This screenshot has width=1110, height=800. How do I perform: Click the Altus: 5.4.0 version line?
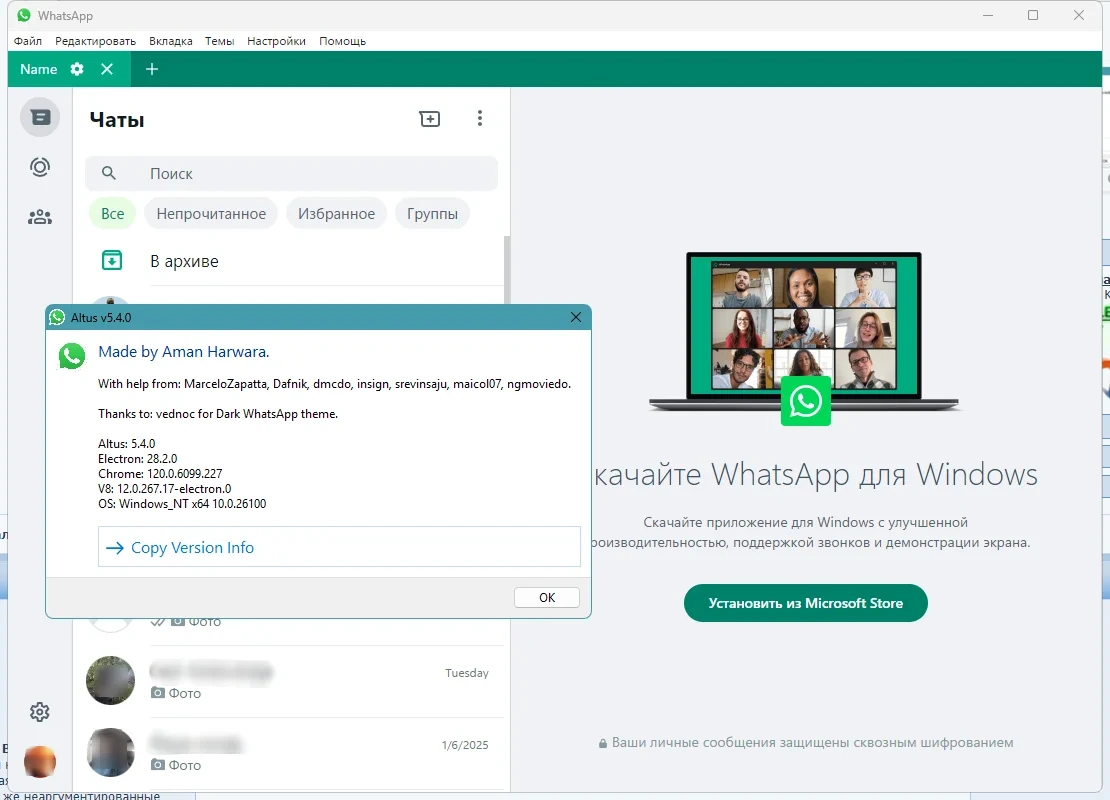point(127,444)
